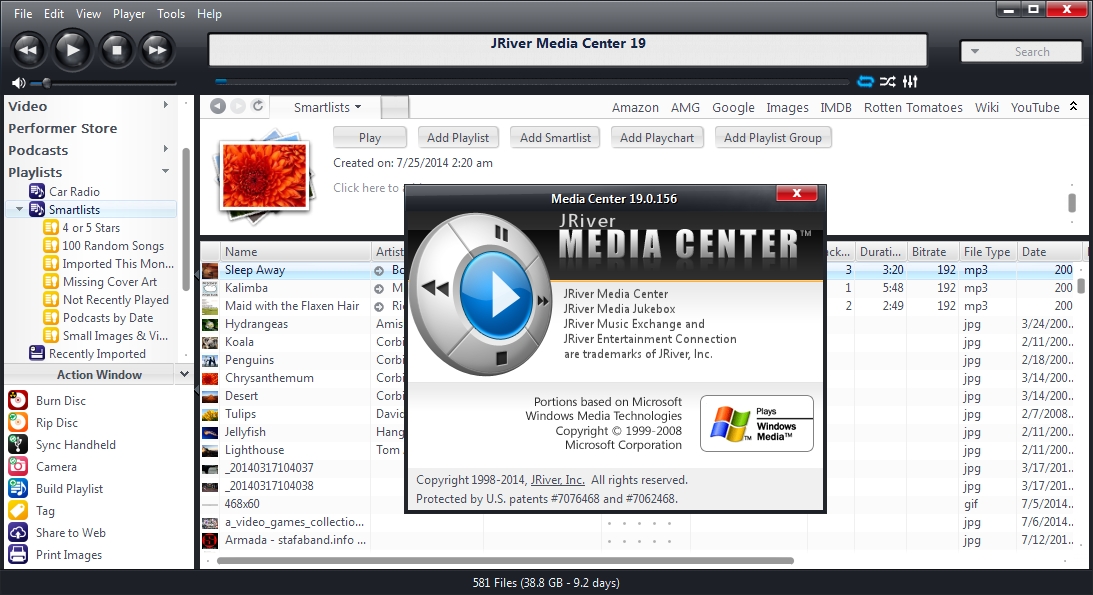Click the Print Images icon
1093x595 pixels.
tap(17, 555)
